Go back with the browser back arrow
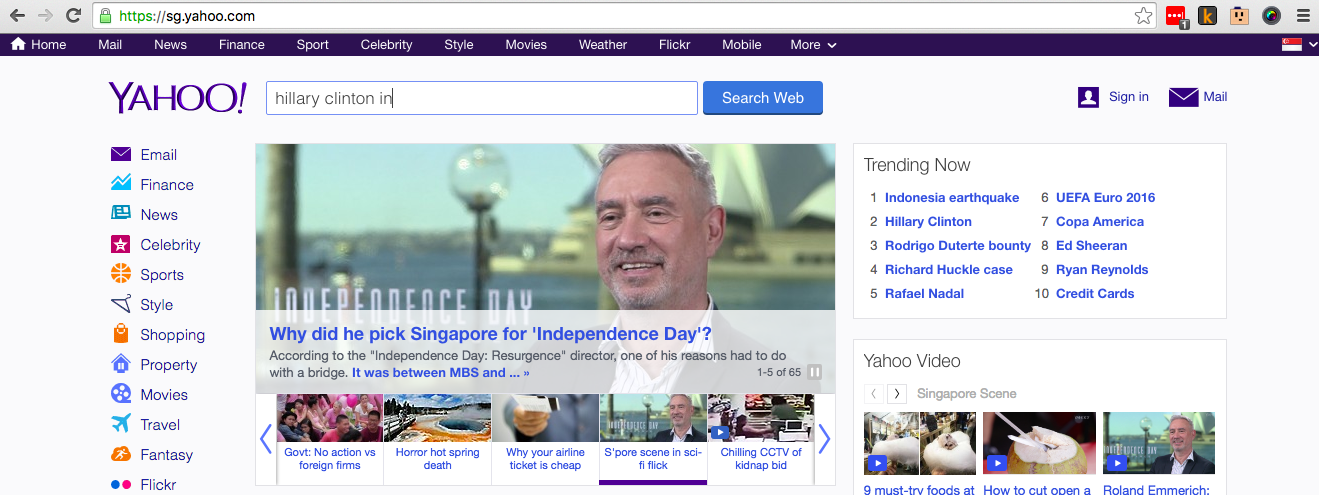Viewport: 1319px width, 495px height. point(17,16)
